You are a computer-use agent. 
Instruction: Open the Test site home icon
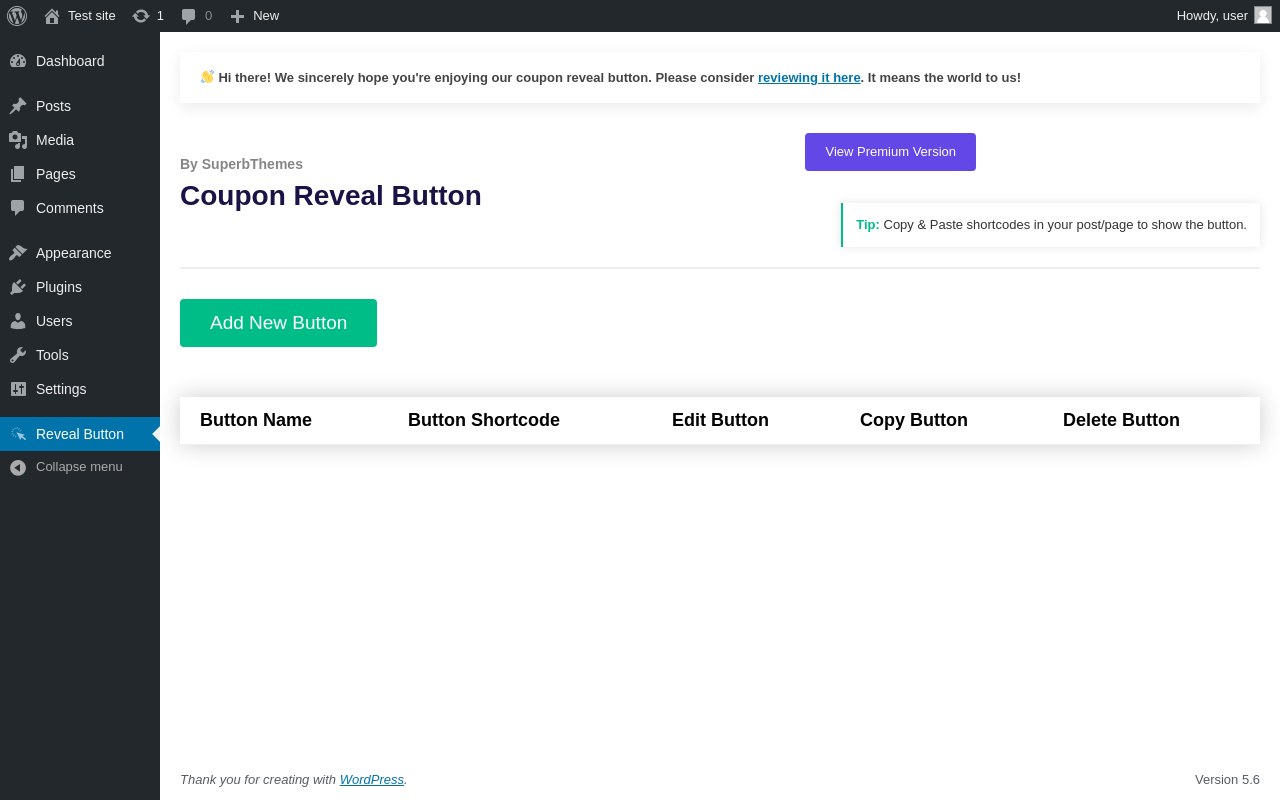point(52,16)
